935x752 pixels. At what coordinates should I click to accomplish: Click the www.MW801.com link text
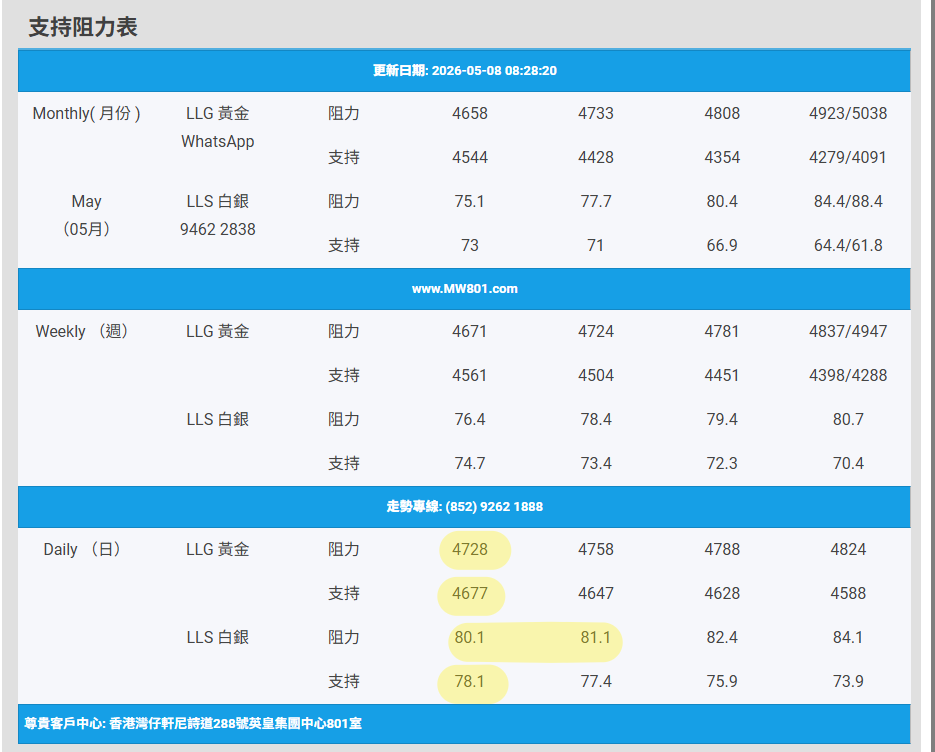point(465,289)
